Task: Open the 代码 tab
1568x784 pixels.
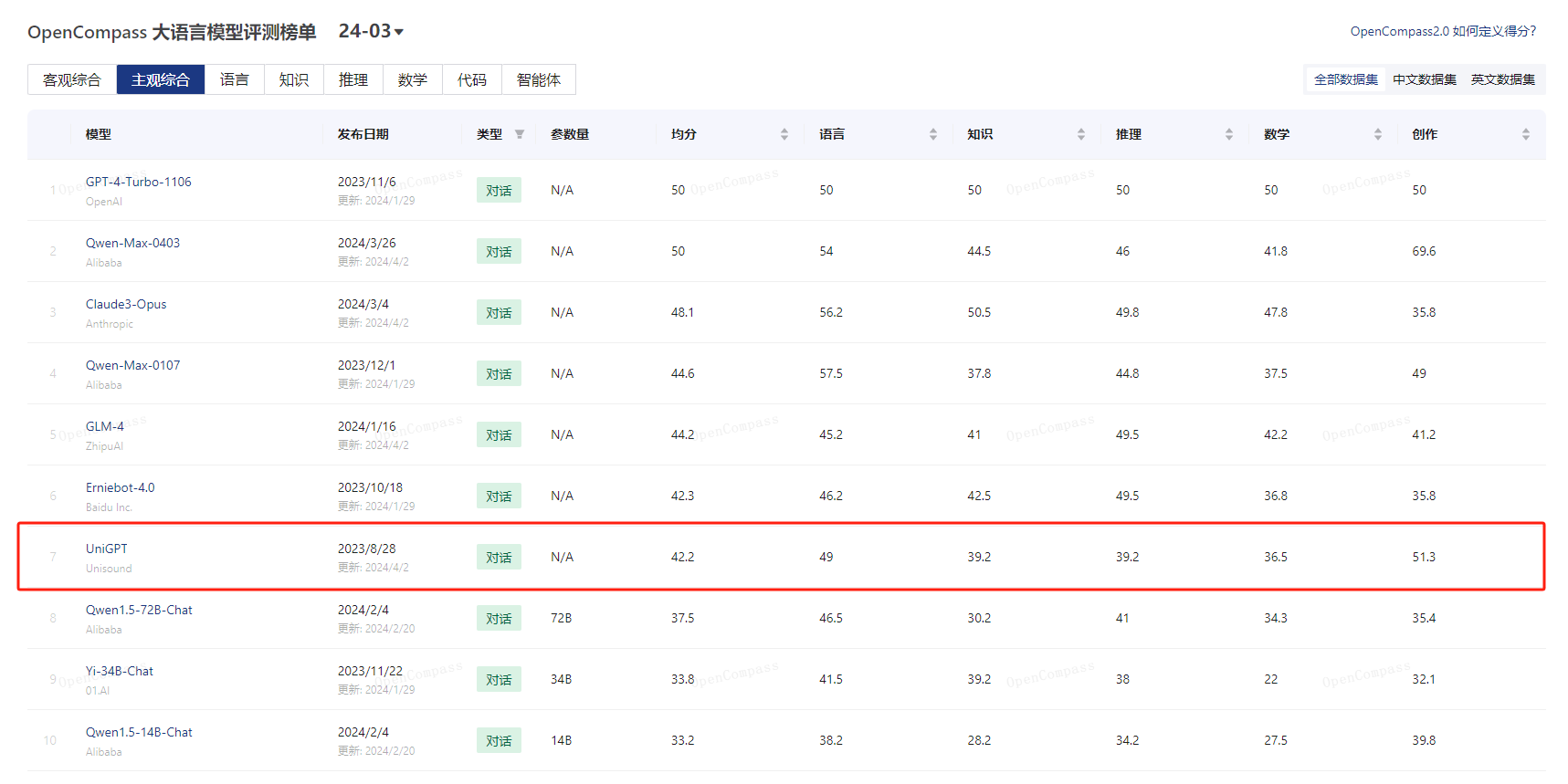Action: pos(472,79)
